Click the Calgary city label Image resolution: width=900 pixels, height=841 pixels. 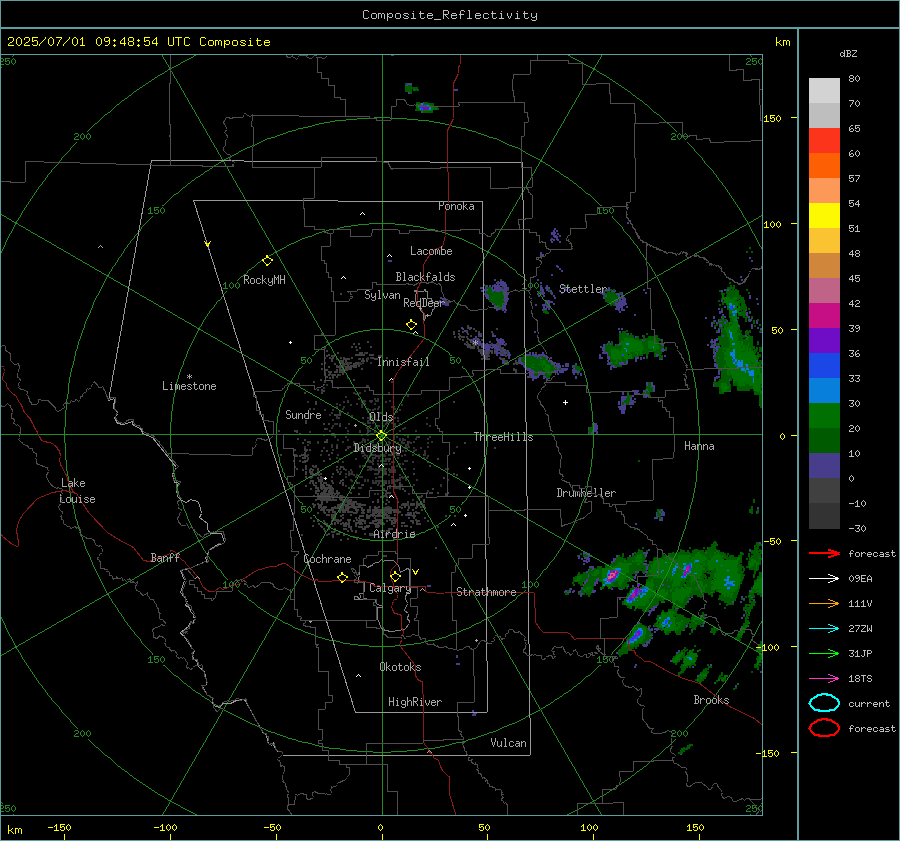click(390, 588)
